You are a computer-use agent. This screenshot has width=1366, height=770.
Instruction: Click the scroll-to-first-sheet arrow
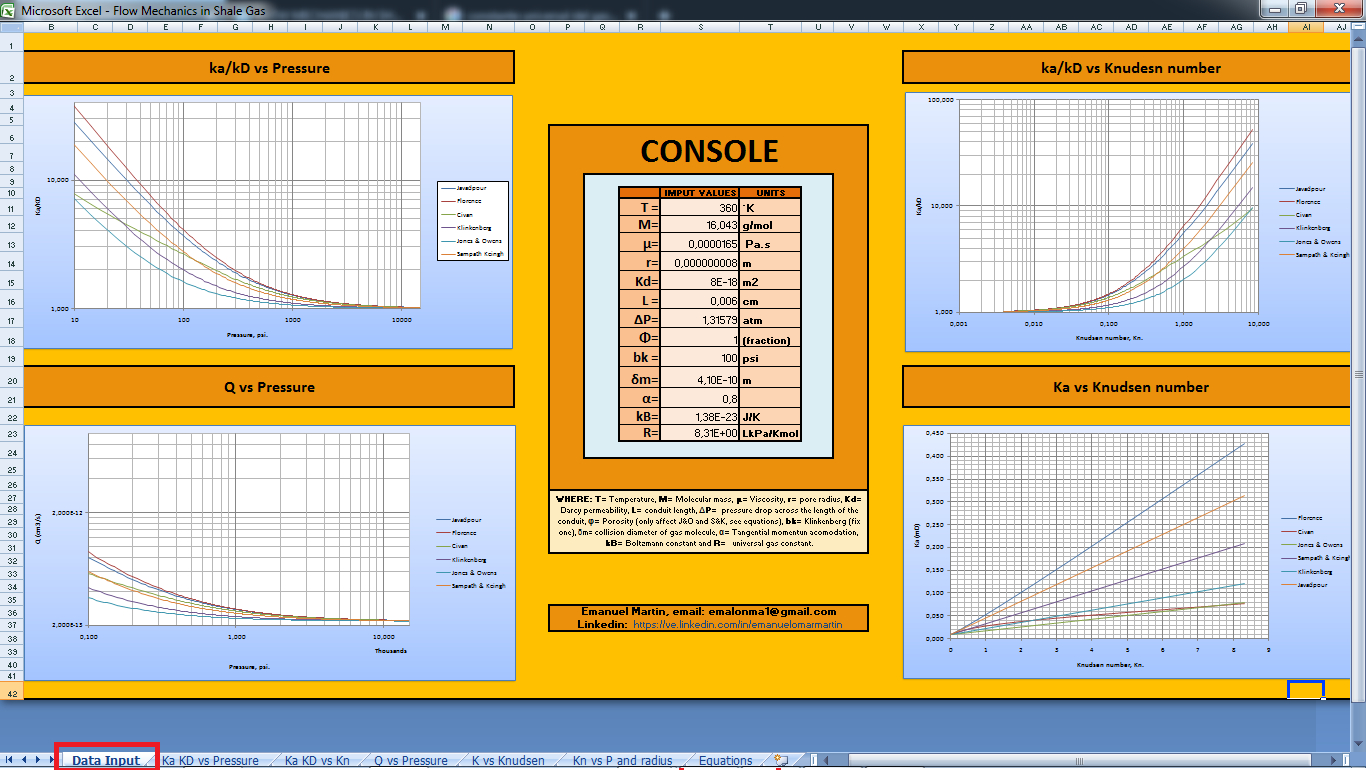[x=9, y=760]
